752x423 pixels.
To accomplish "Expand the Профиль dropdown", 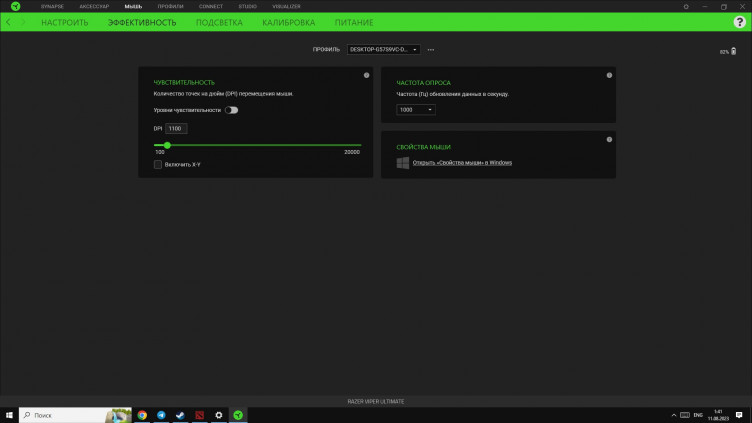I will 383,49.
